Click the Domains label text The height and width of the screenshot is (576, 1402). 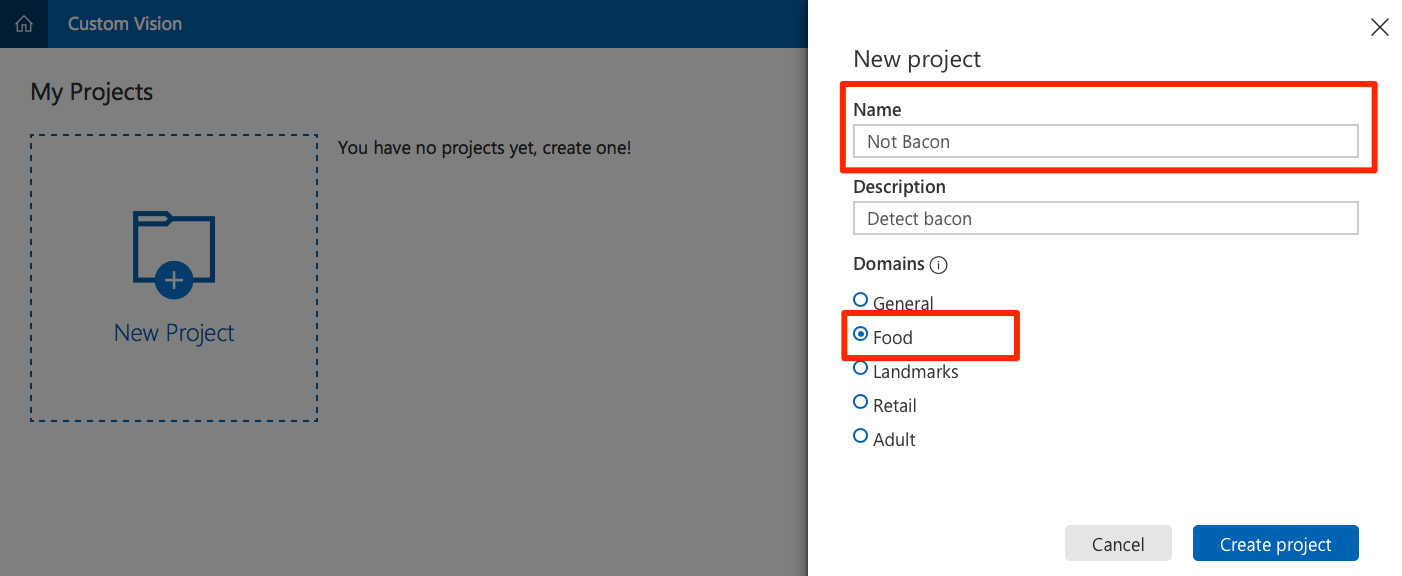click(889, 264)
